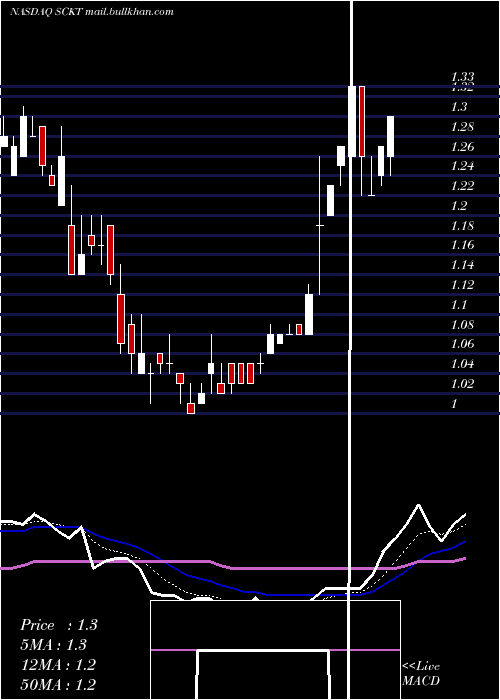
Task: Click the 12MA : 1.2 readout
Action: pos(58,665)
